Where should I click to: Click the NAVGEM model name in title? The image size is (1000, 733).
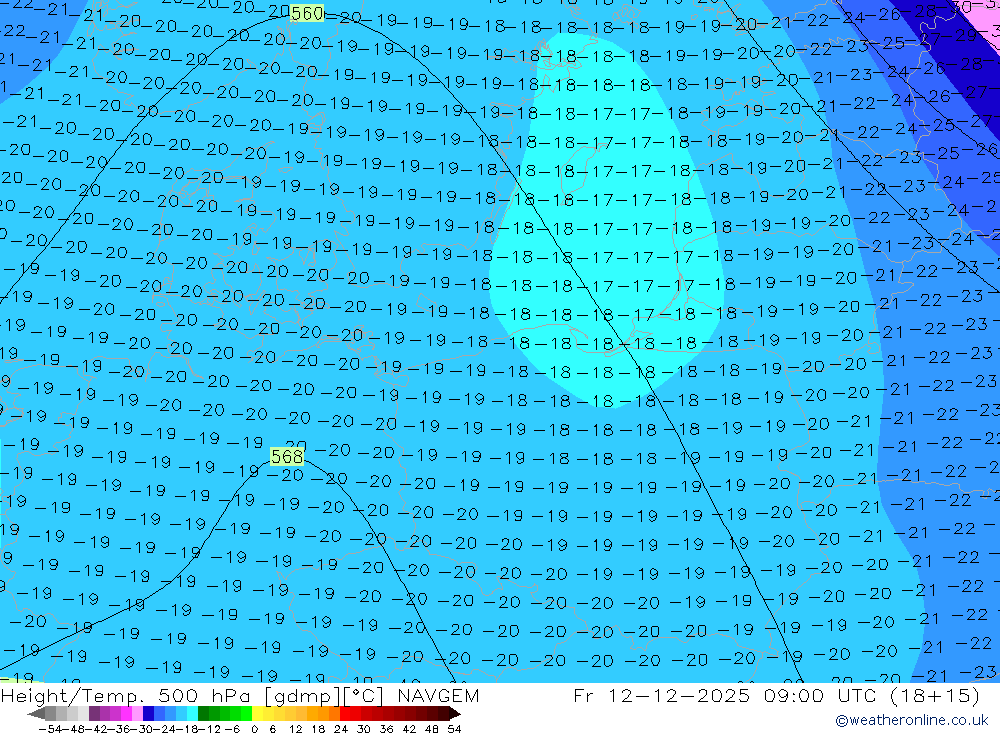click(438, 695)
